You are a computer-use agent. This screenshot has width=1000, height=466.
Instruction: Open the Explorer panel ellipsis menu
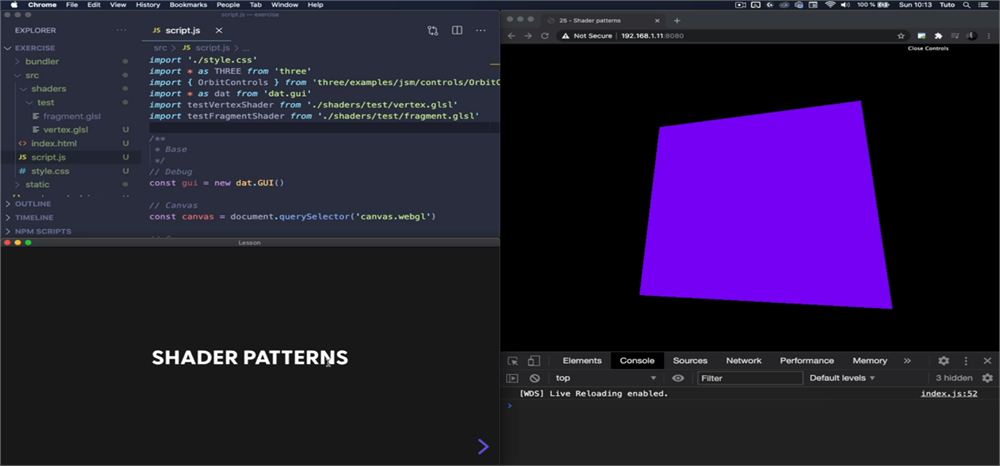pos(121,31)
